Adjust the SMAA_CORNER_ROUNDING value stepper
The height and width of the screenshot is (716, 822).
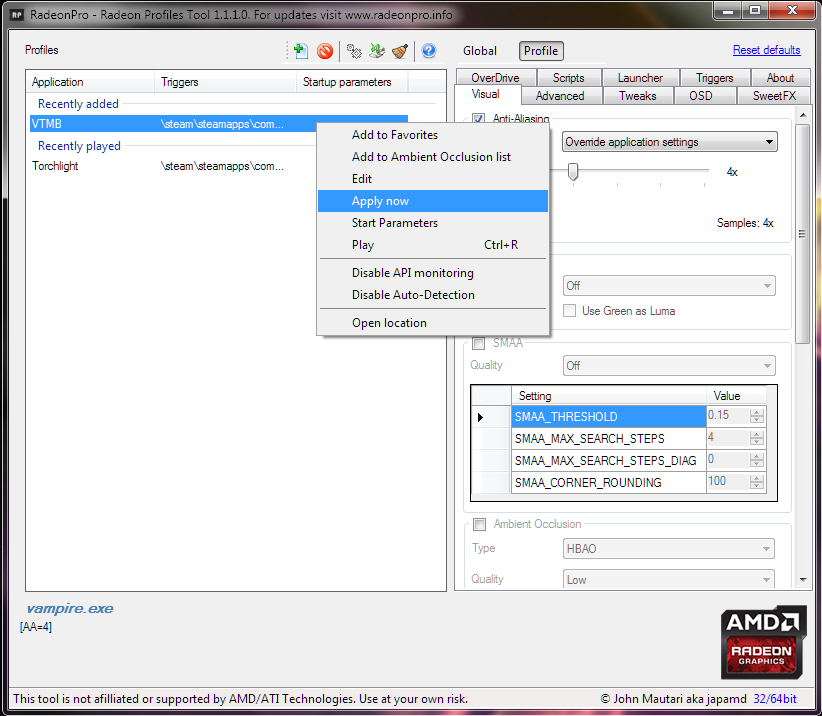pos(756,482)
